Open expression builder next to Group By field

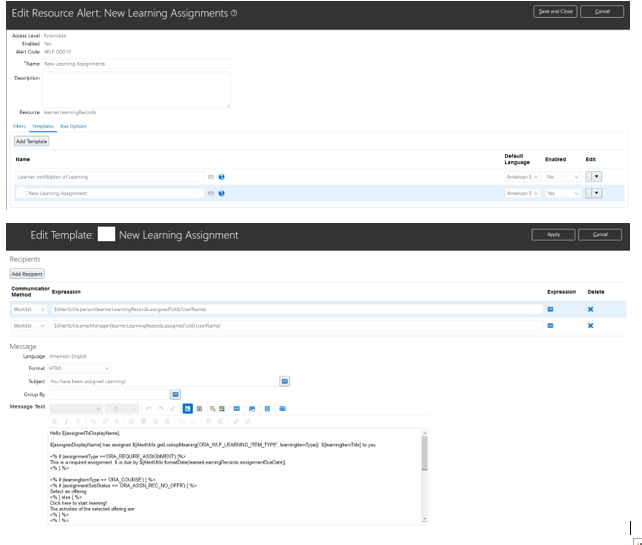(175, 394)
